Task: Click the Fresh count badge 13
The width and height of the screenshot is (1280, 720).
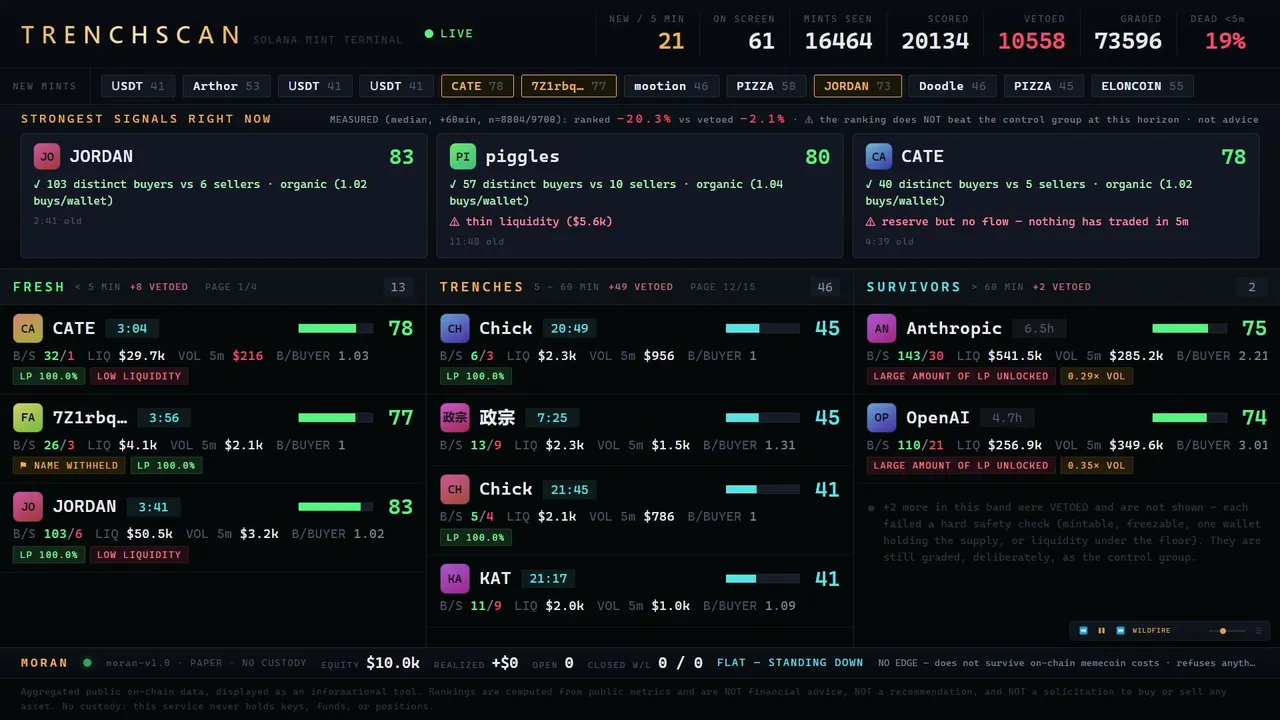Action: (398, 287)
